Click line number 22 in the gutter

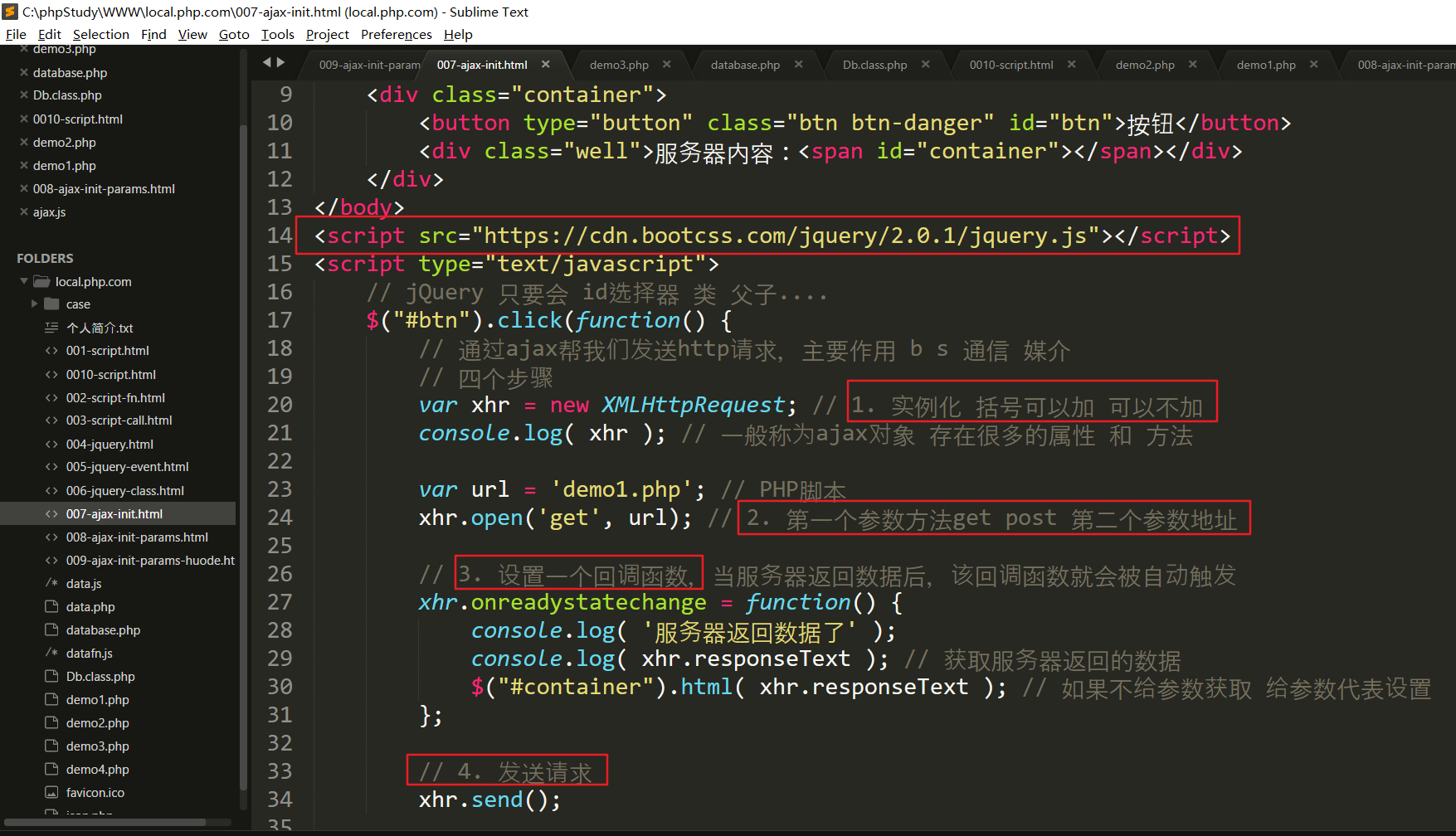coord(280,461)
